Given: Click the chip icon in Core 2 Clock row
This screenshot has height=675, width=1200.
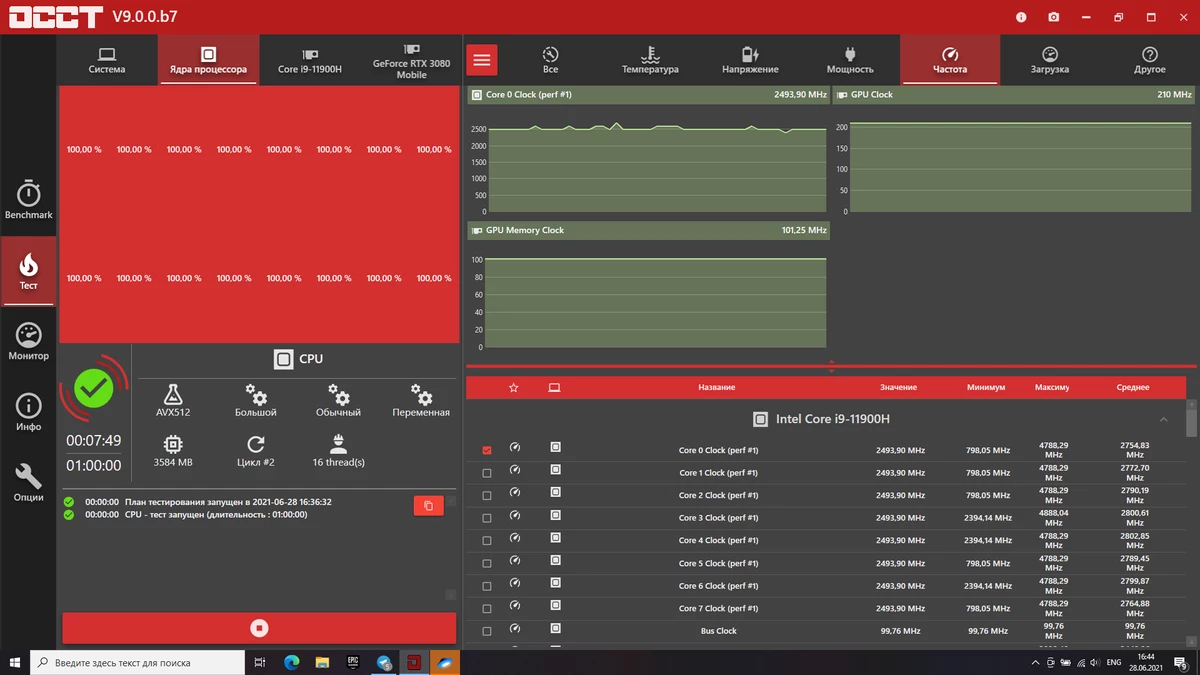Looking at the screenshot, I should tap(556, 493).
